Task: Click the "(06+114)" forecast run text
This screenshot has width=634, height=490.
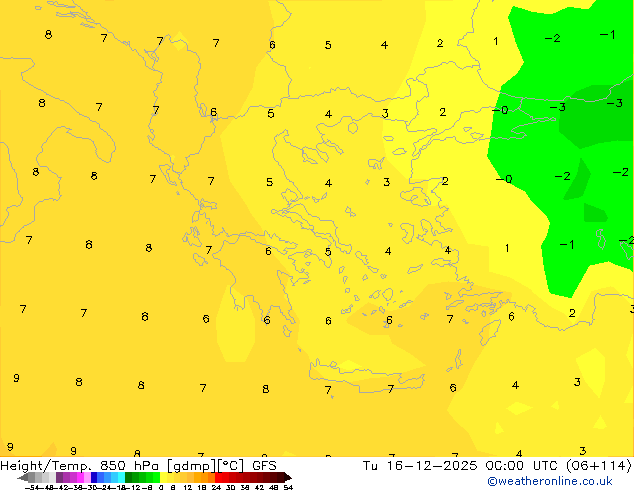Action: [599, 466]
